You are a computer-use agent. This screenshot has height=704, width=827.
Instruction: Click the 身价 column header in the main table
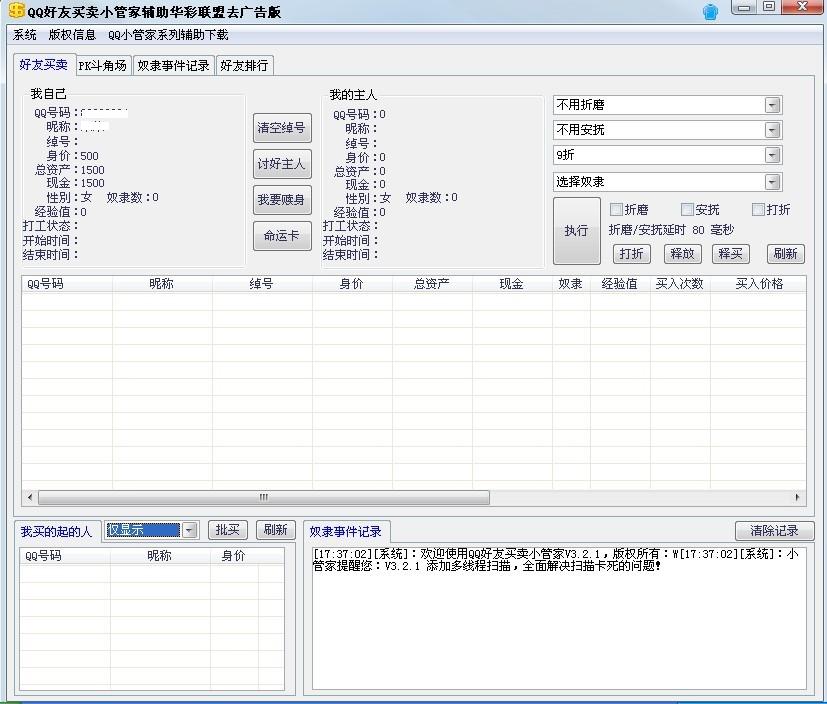(351, 284)
